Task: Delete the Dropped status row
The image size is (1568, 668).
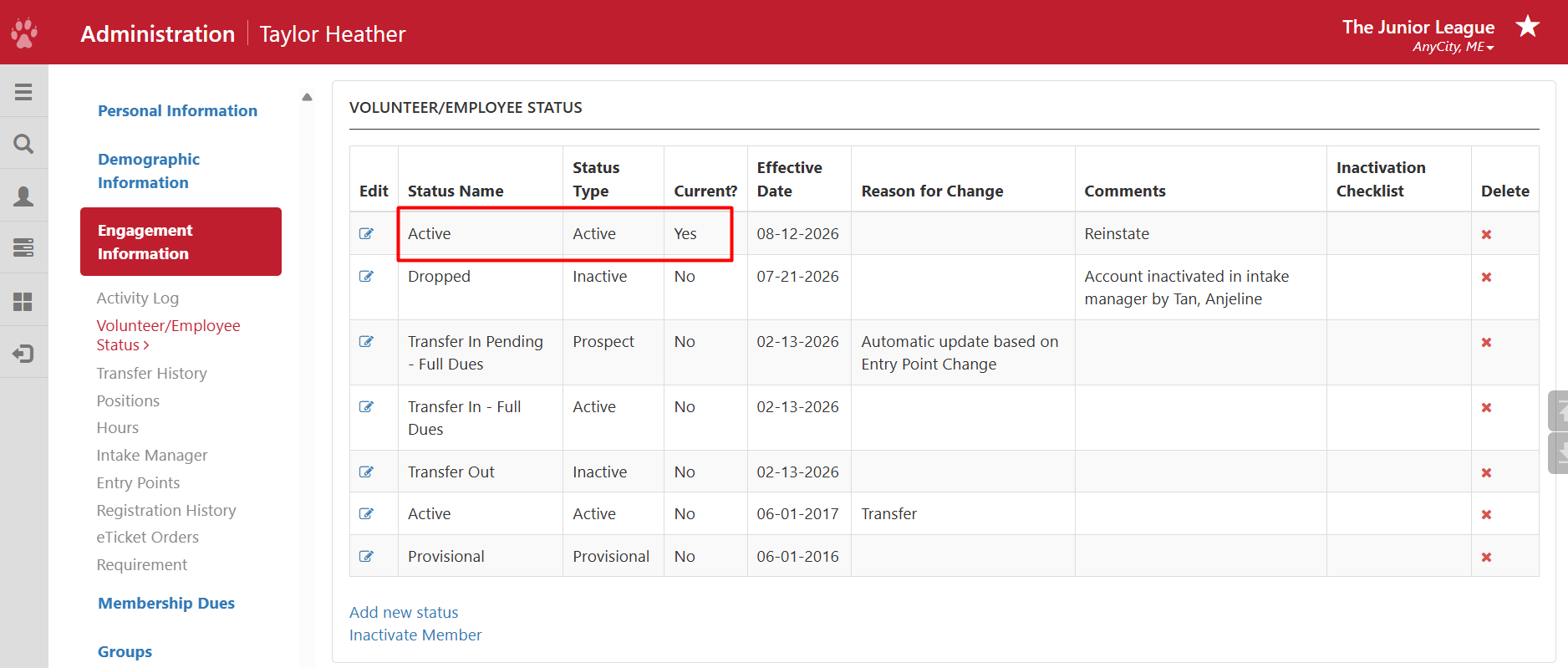Action: [1486, 278]
